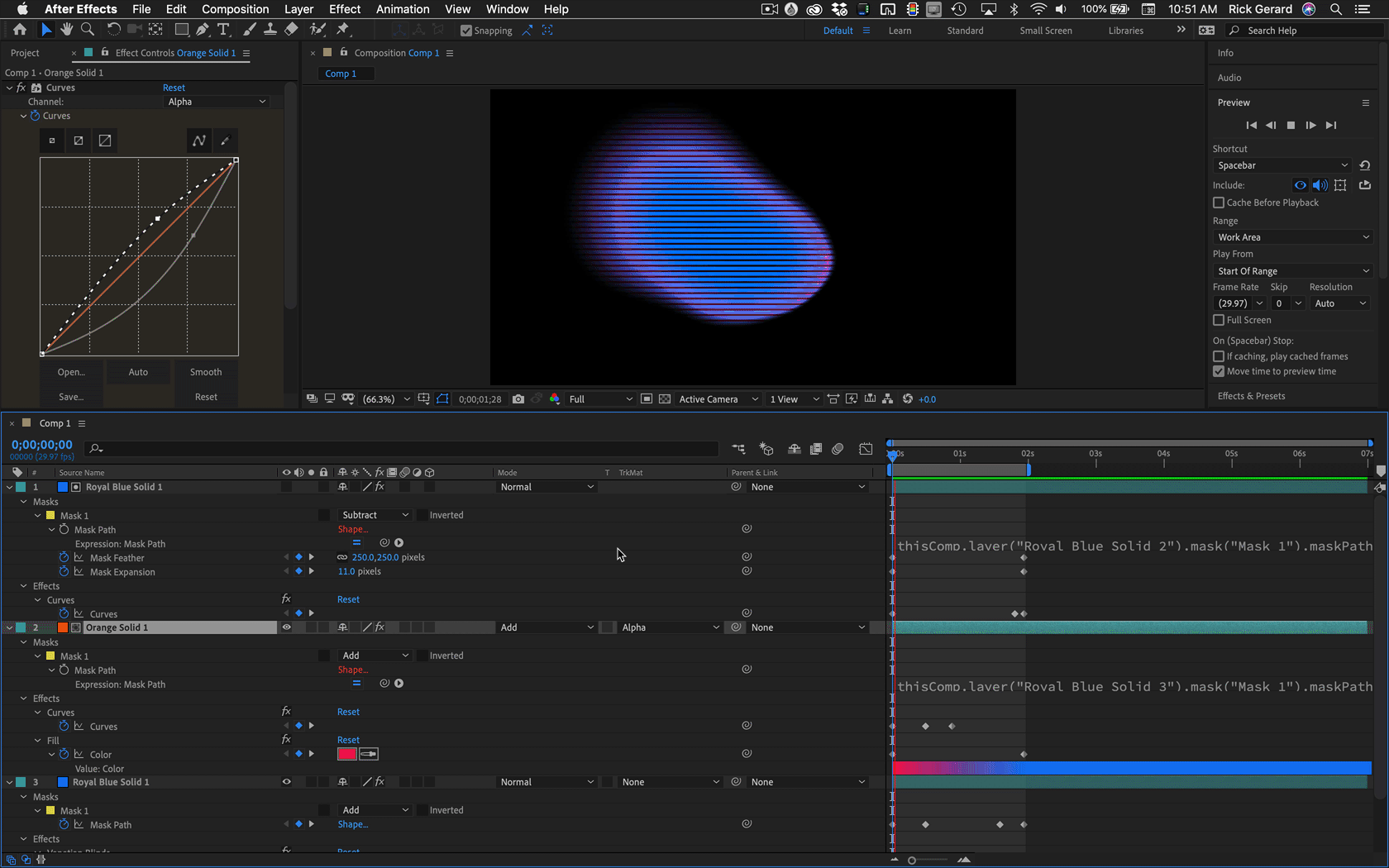Open the mask mode Subtract dropdown
1389x868 pixels.
[x=375, y=515]
